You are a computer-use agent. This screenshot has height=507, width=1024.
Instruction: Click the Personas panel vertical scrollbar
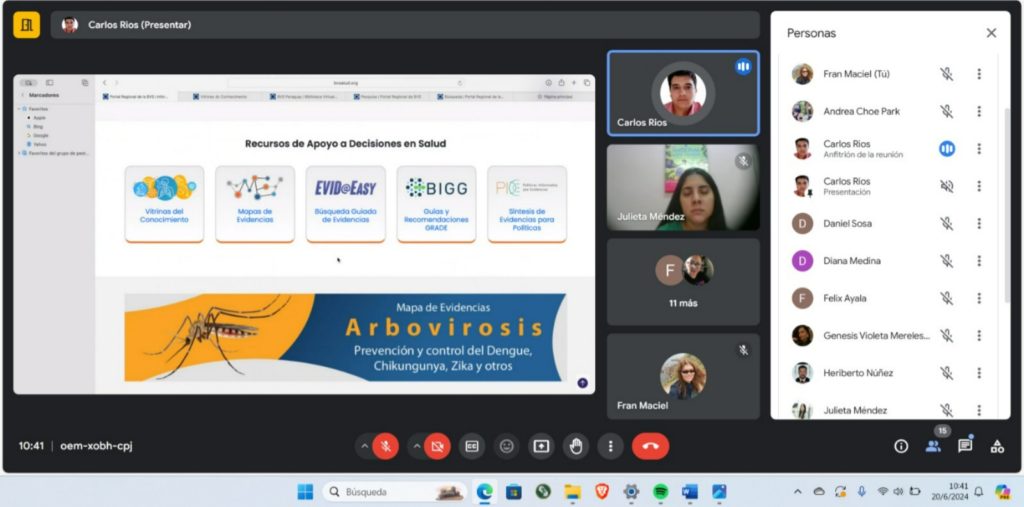(1006, 200)
